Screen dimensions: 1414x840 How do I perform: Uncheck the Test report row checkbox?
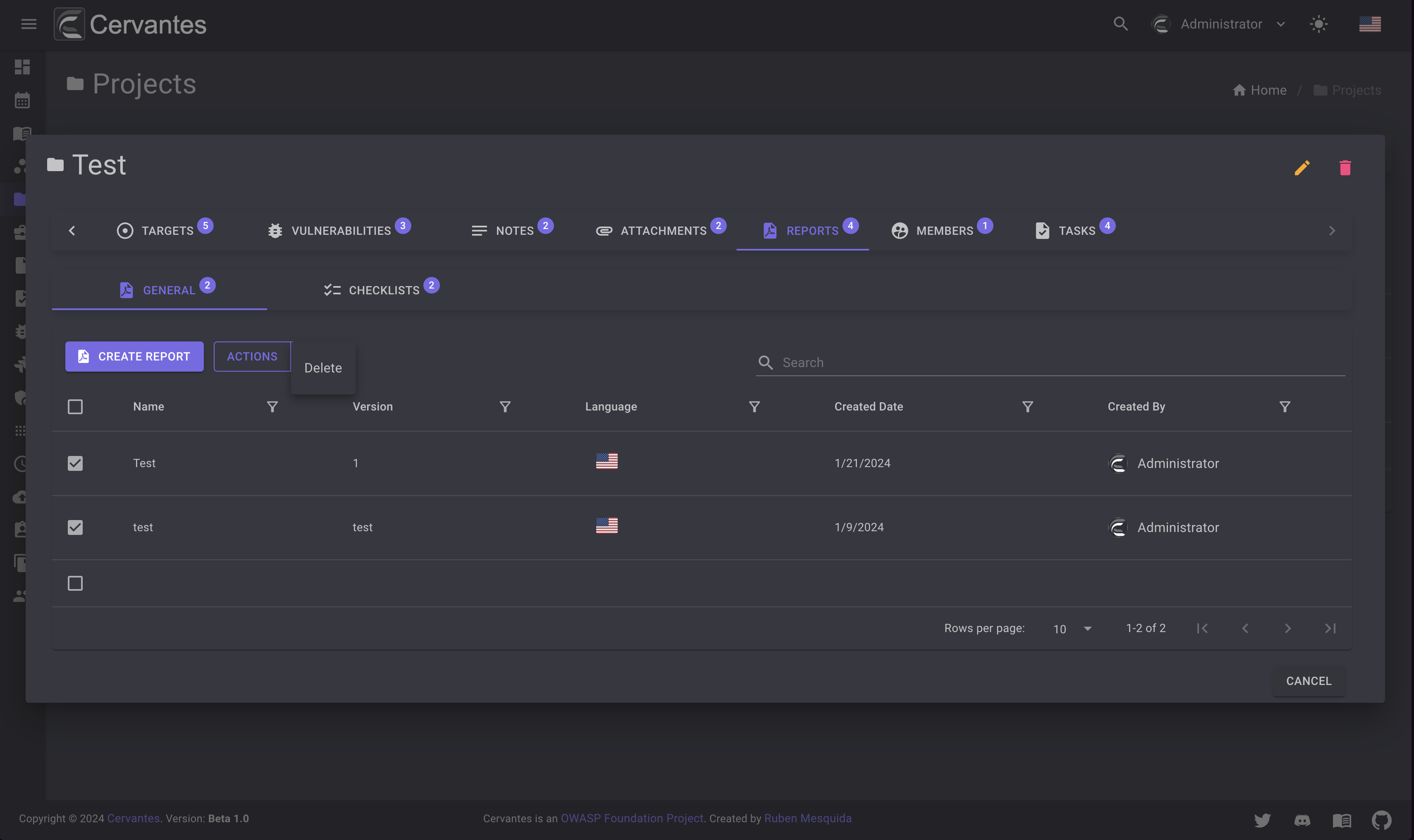click(x=75, y=463)
